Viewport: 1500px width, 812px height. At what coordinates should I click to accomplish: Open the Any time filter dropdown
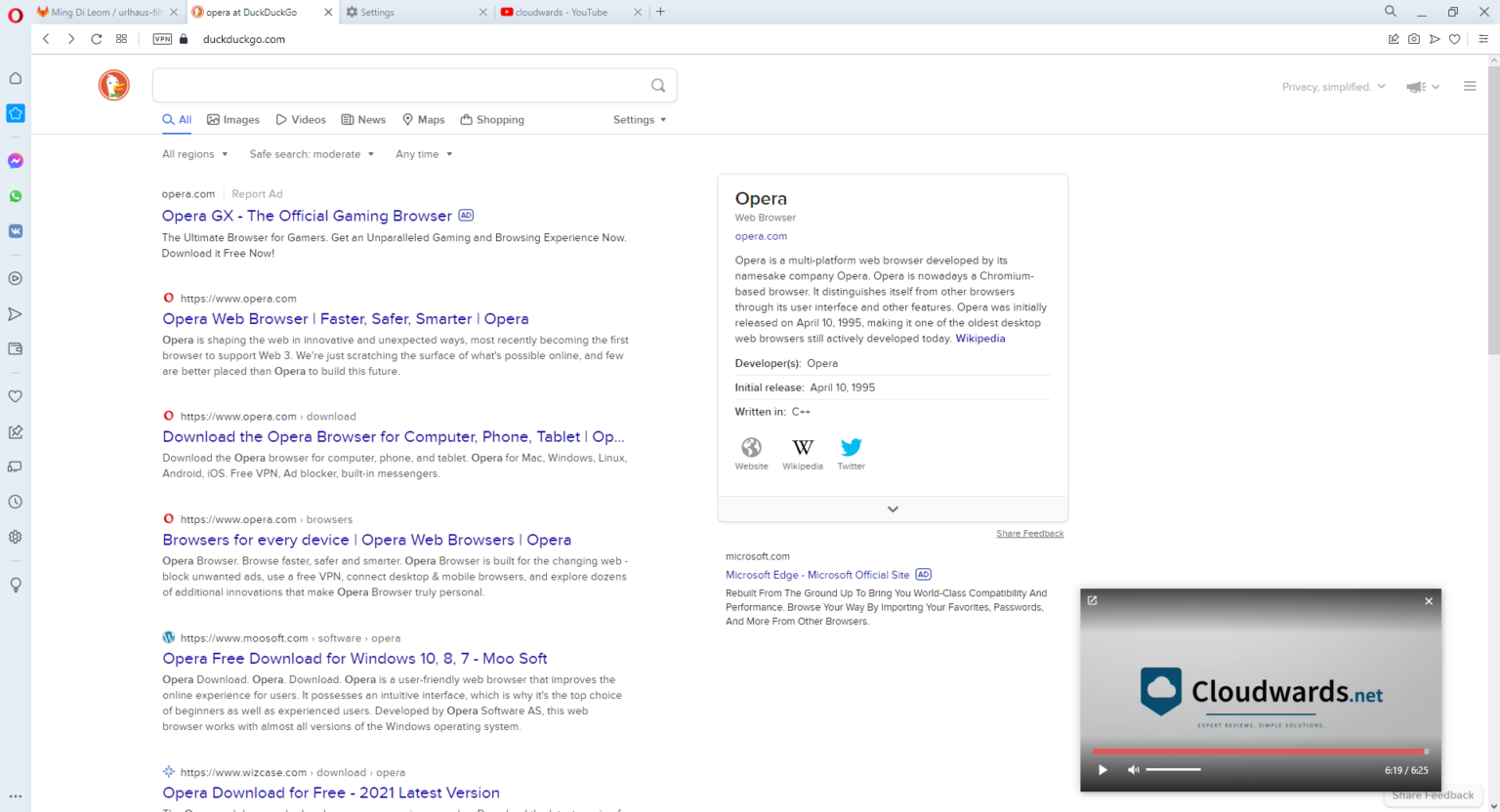coord(424,154)
